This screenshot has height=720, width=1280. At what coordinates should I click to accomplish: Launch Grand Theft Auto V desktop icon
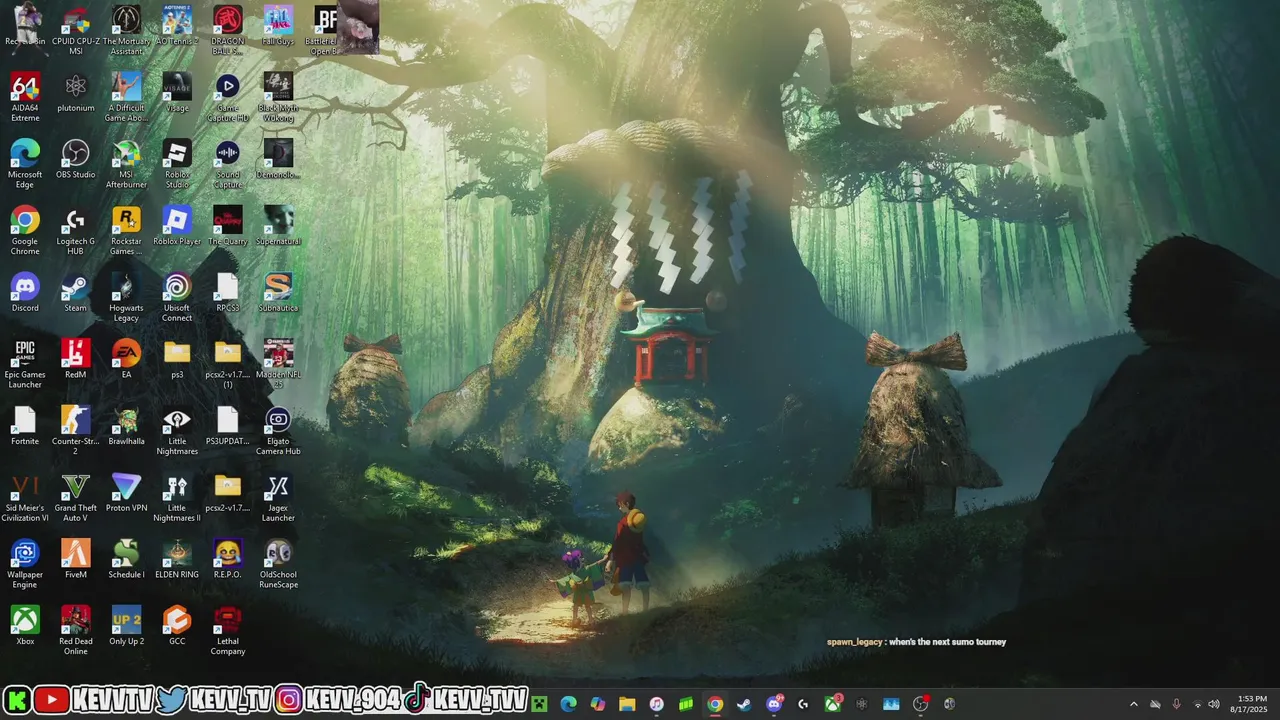click(x=76, y=497)
